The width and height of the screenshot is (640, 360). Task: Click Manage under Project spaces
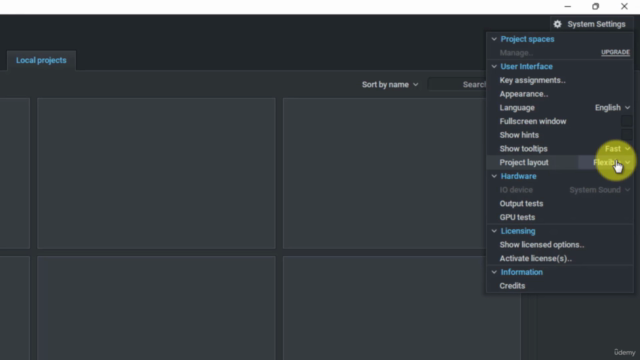516,53
